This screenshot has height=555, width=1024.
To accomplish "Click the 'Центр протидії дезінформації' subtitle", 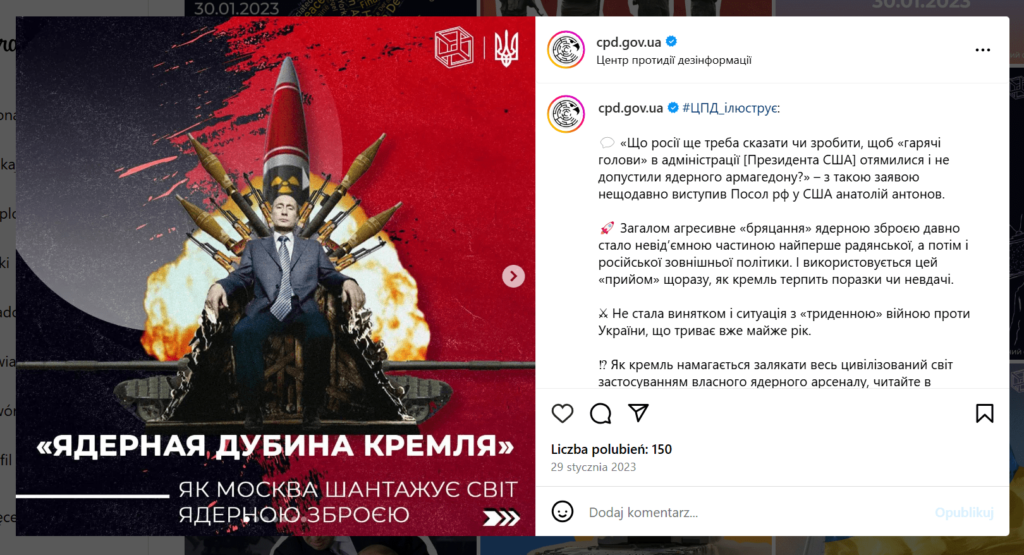I will pos(673,60).
